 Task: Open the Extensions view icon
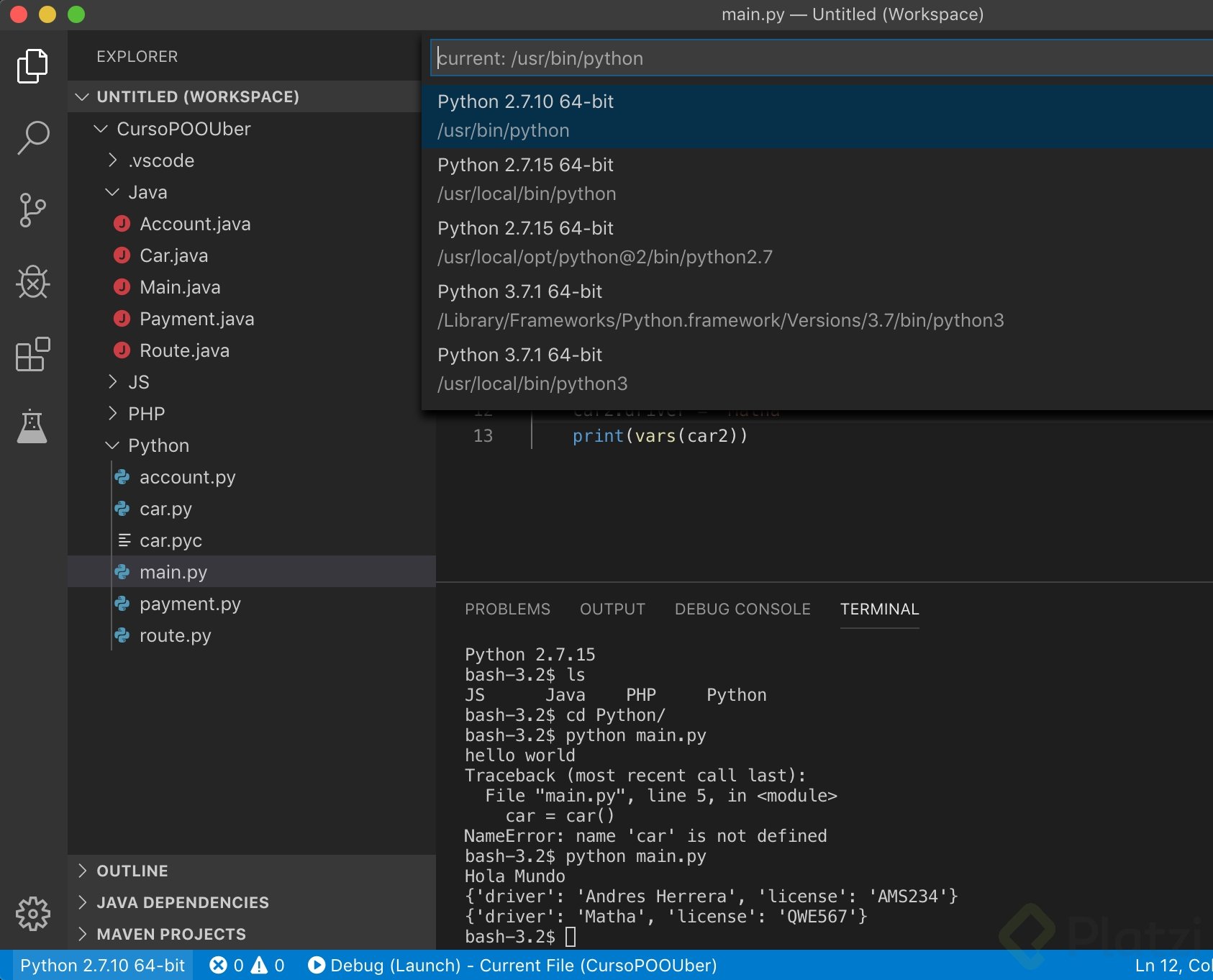32,354
